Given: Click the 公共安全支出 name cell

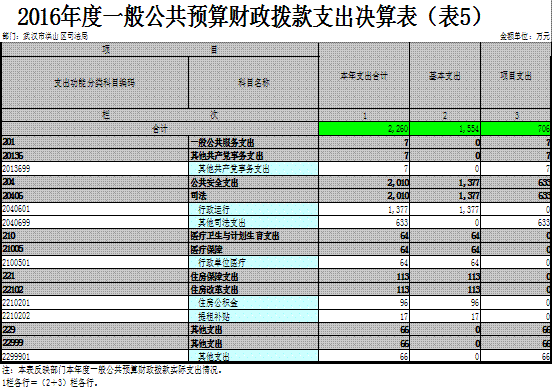Looking at the screenshot, I should [x=254, y=183].
